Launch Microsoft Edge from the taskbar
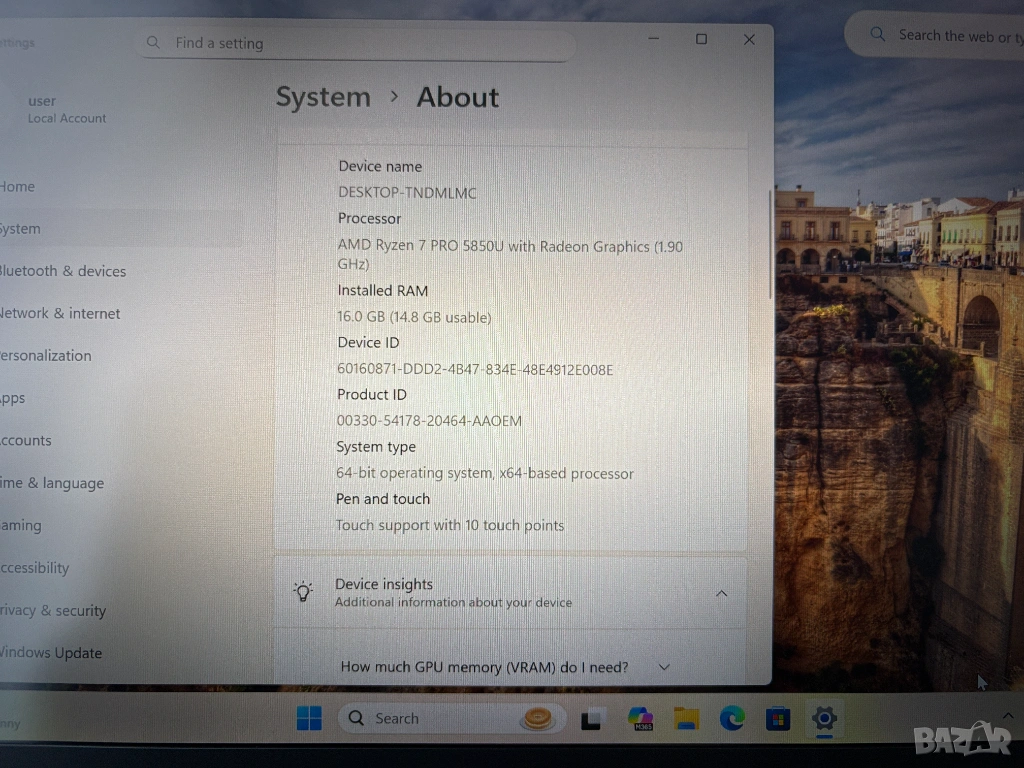1024x768 pixels. point(732,718)
